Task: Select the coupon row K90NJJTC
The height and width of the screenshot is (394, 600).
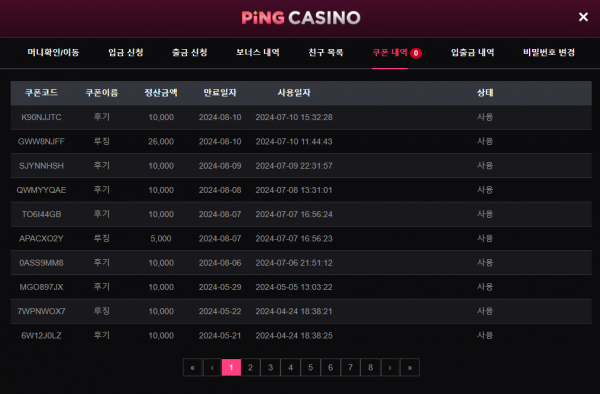Action: coord(301,117)
